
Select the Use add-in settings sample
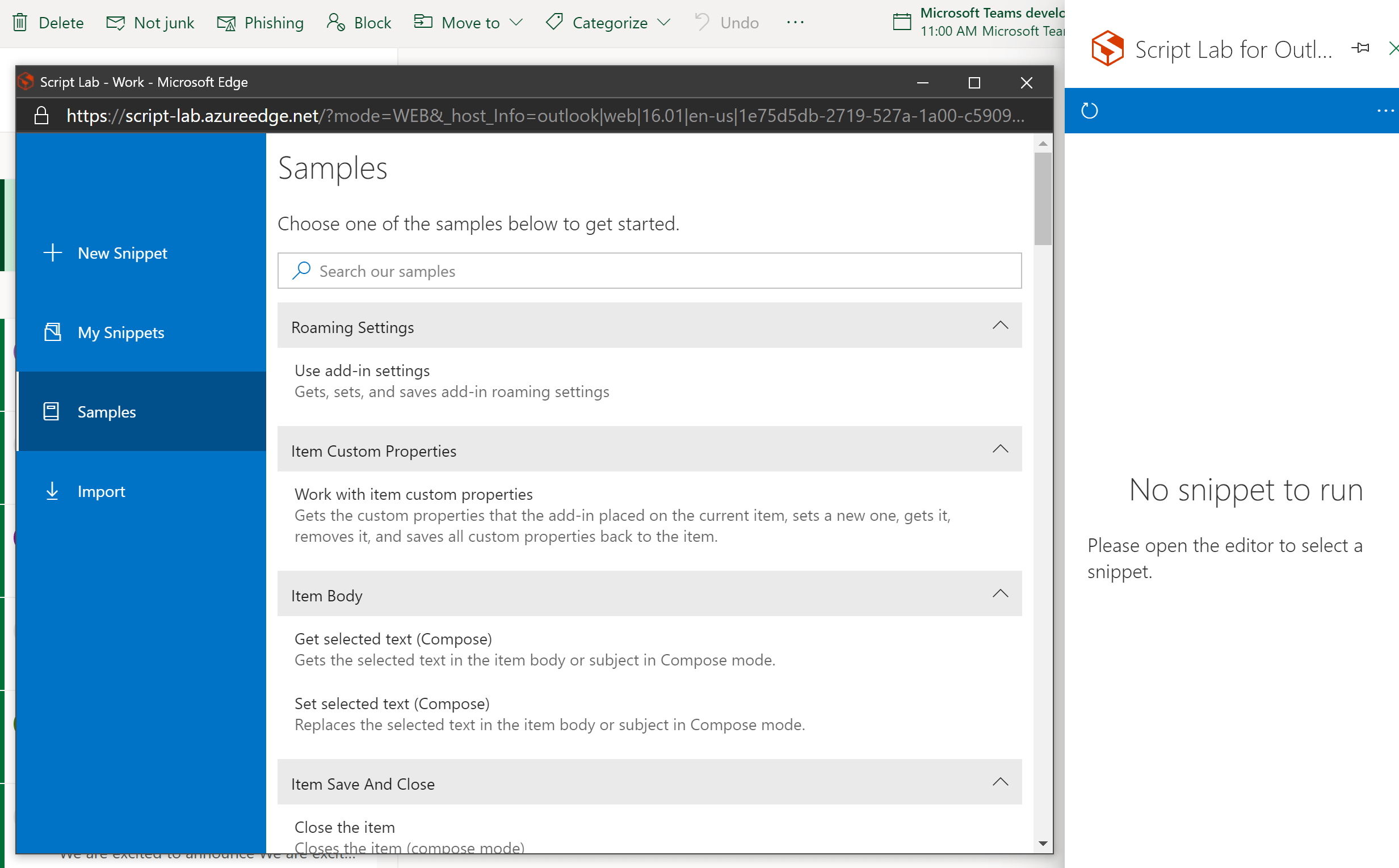(x=363, y=370)
